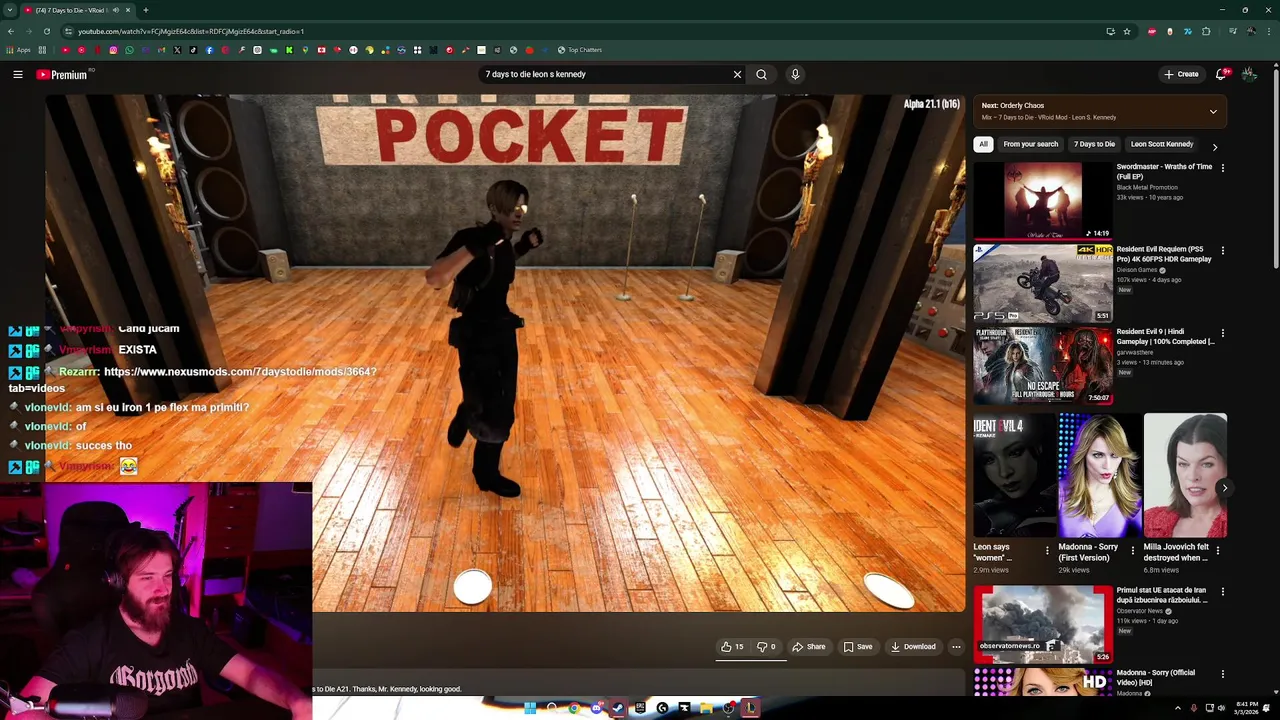Show more filter chips with the arrow

coord(1215,147)
